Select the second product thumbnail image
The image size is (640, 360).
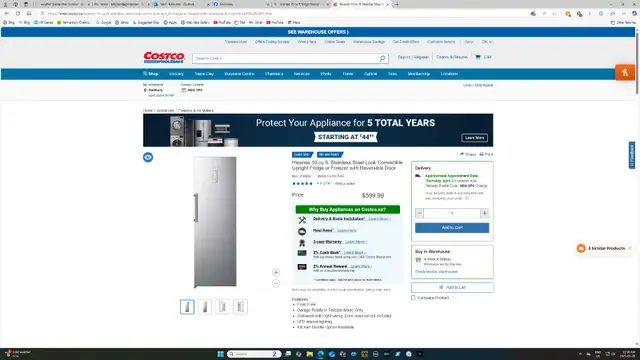[205, 307]
